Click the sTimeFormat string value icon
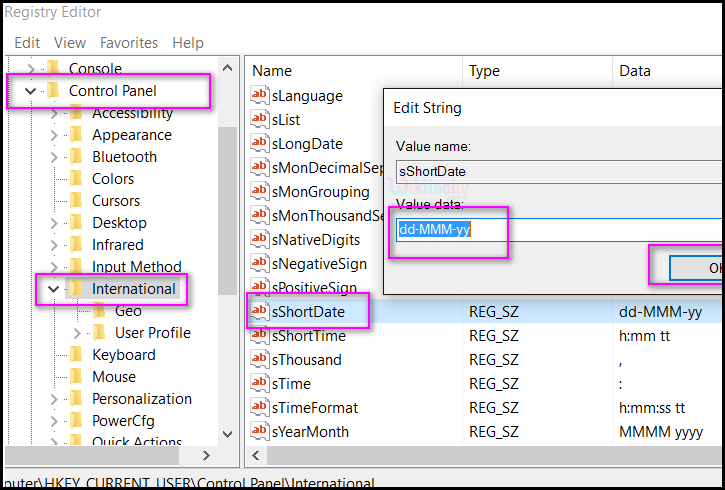This screenshot has width=725, height=490. [x=260, y=408]
